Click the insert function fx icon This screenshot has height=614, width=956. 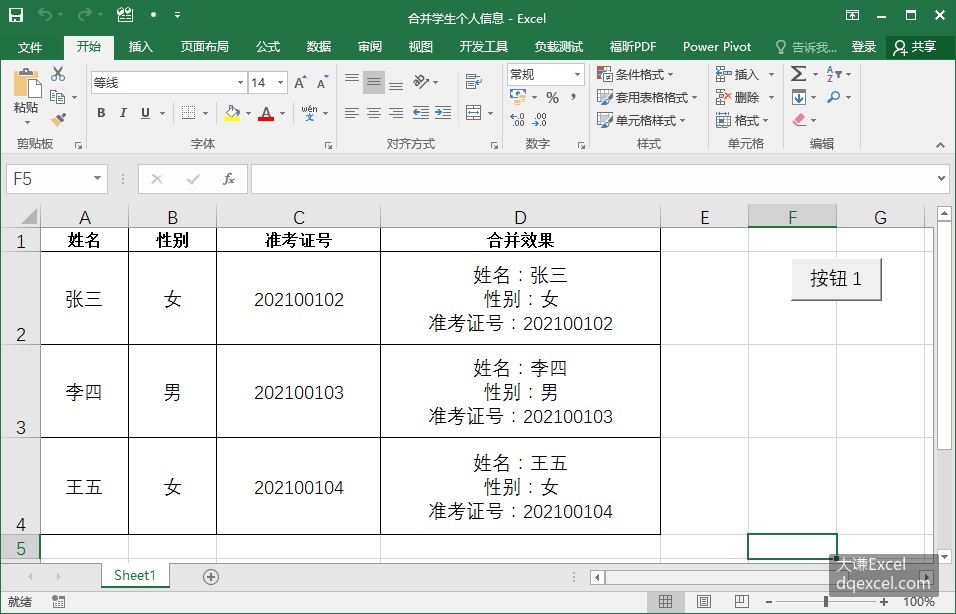pos(229,179)
